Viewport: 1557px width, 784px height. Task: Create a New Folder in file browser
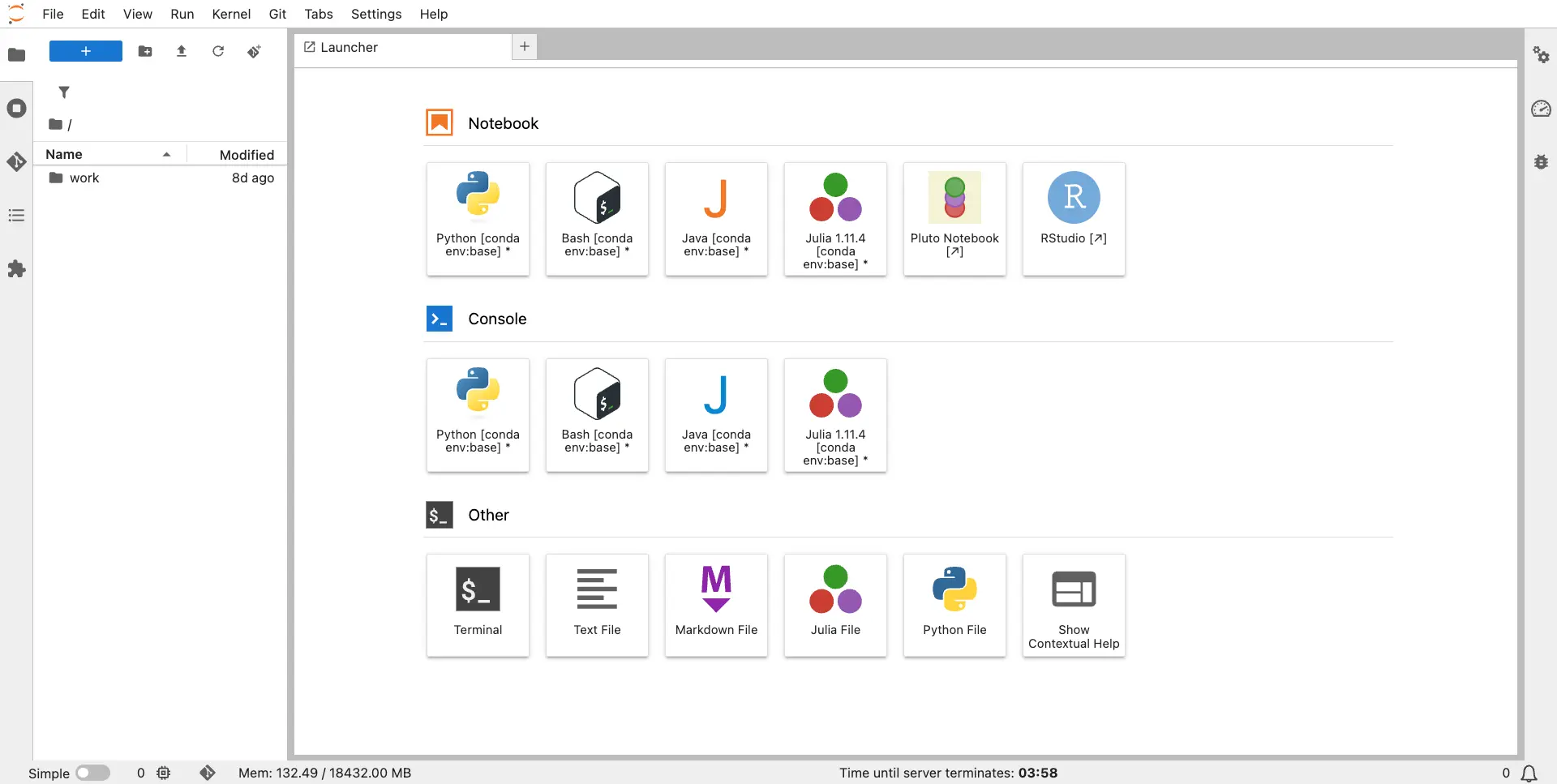[145, 52]
